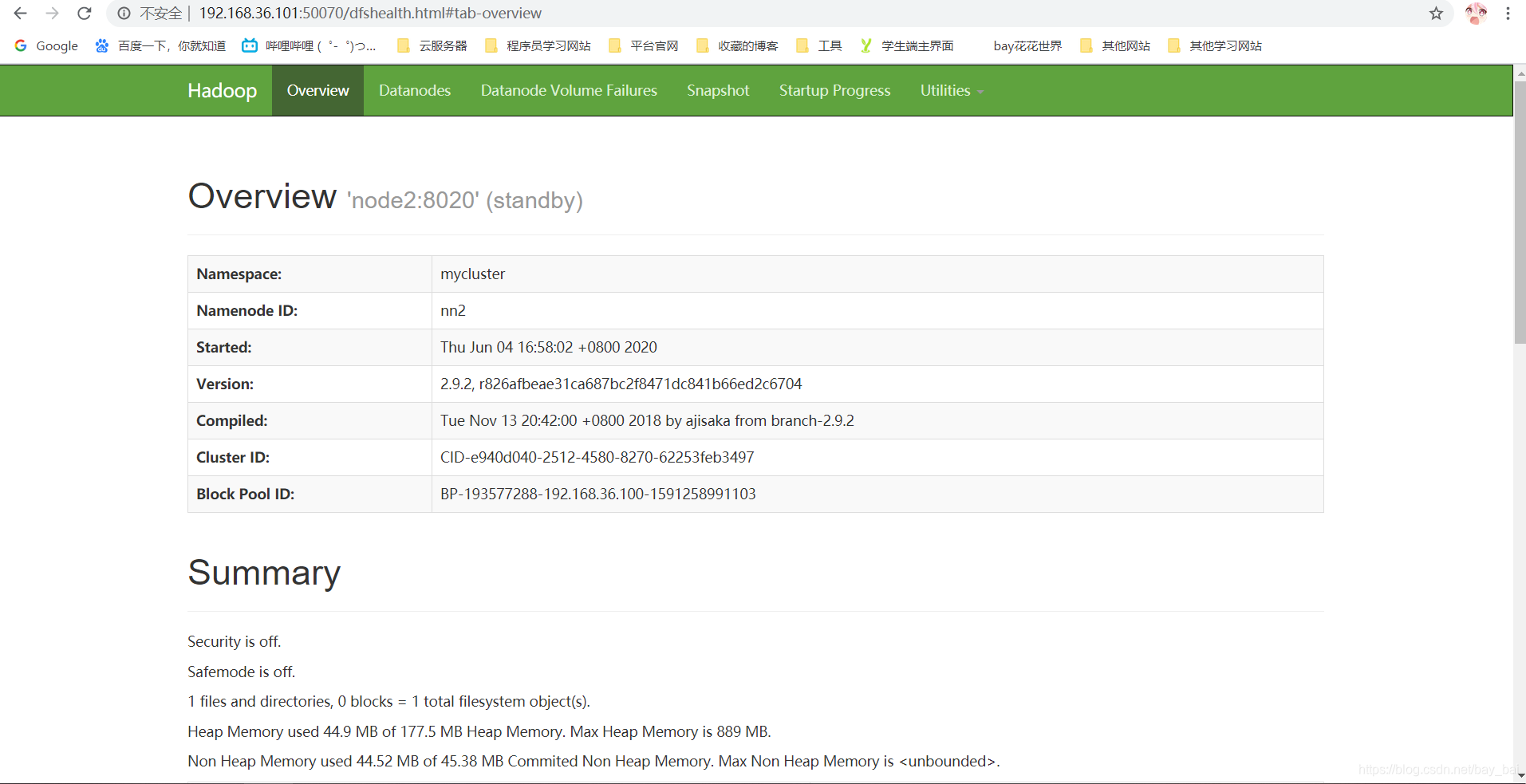
Task: Click the vertical scrollbar thumb
Action: [1520, 211]
